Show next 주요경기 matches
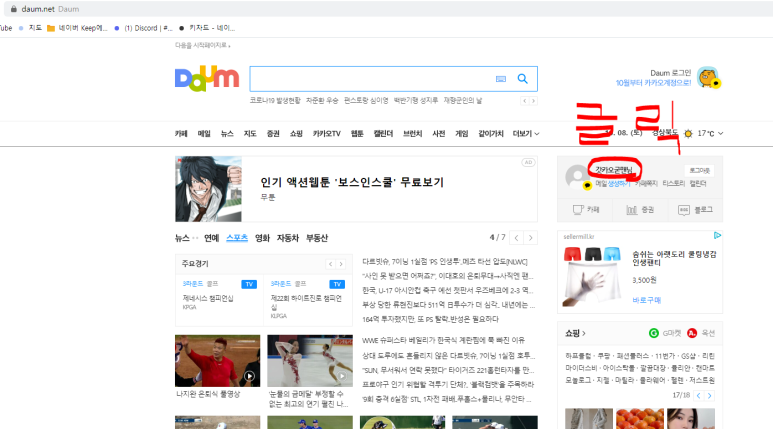Screen dimensions: 773x429 pyautogui.click(x=341, y=264)
